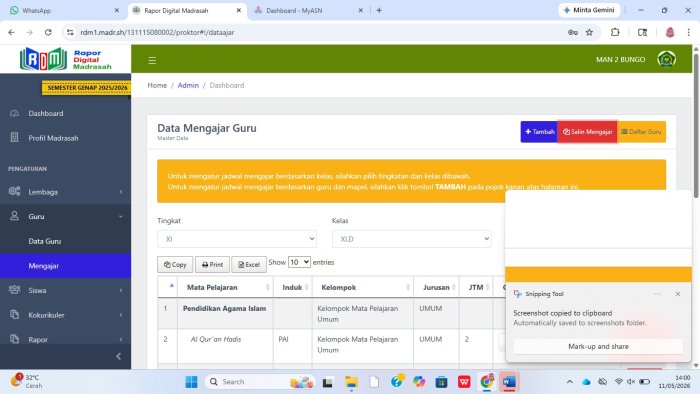This screenshot has height=394, width=700.
Task: Open the Show entries count dropdown
Action: [x=299, y=262]
